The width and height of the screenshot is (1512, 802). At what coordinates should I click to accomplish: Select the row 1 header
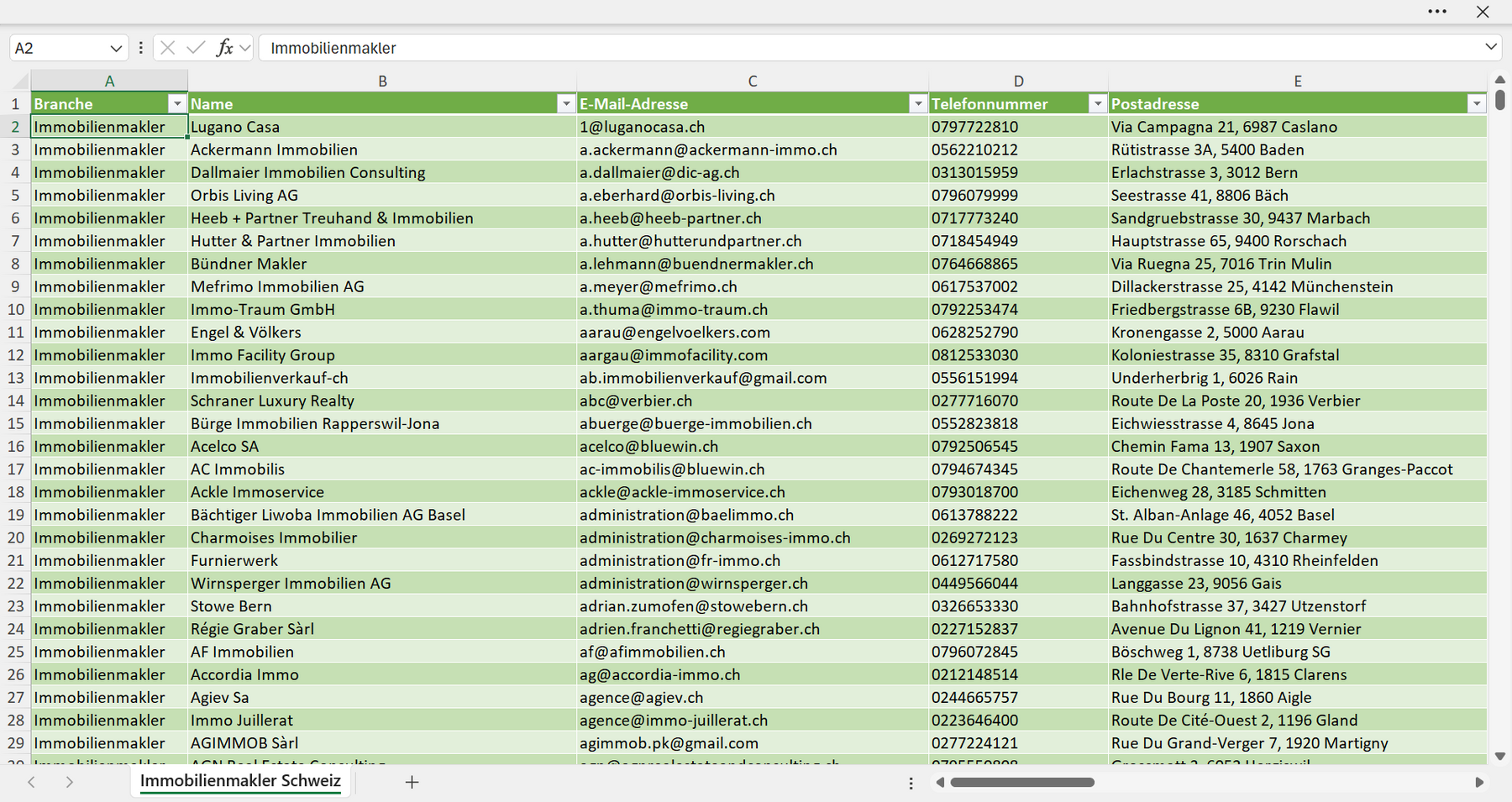click(x=15, y=103)
